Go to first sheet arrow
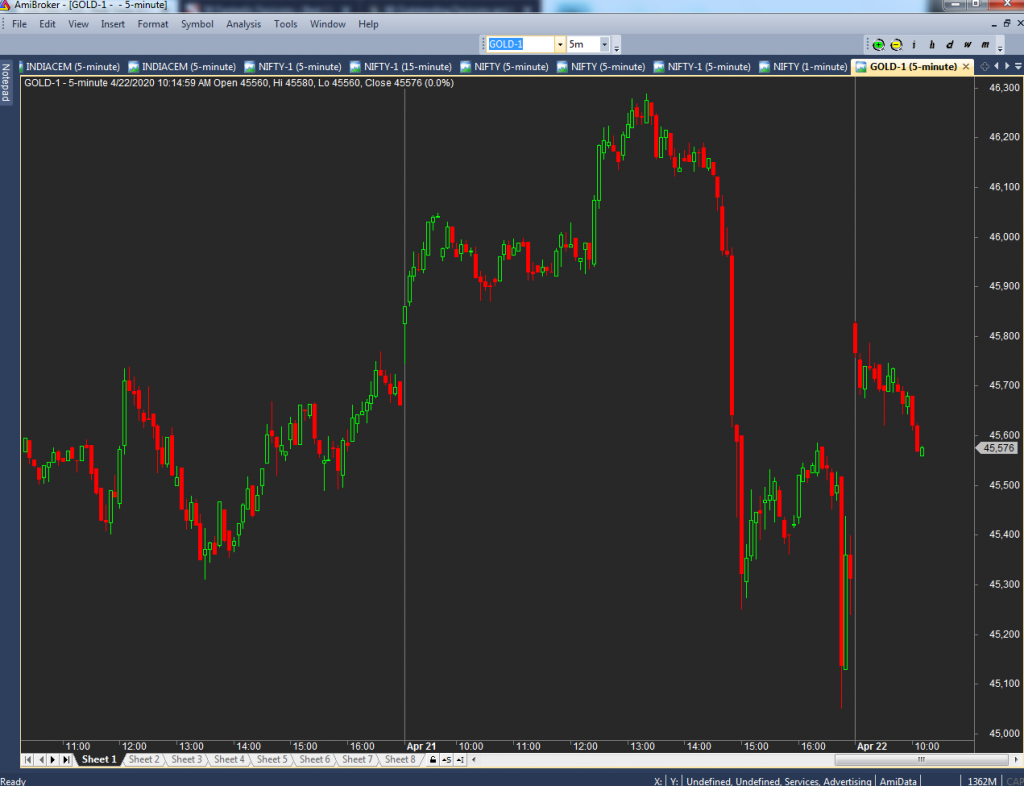This screenshot has height=786, width=1024. tap(28, 760)
